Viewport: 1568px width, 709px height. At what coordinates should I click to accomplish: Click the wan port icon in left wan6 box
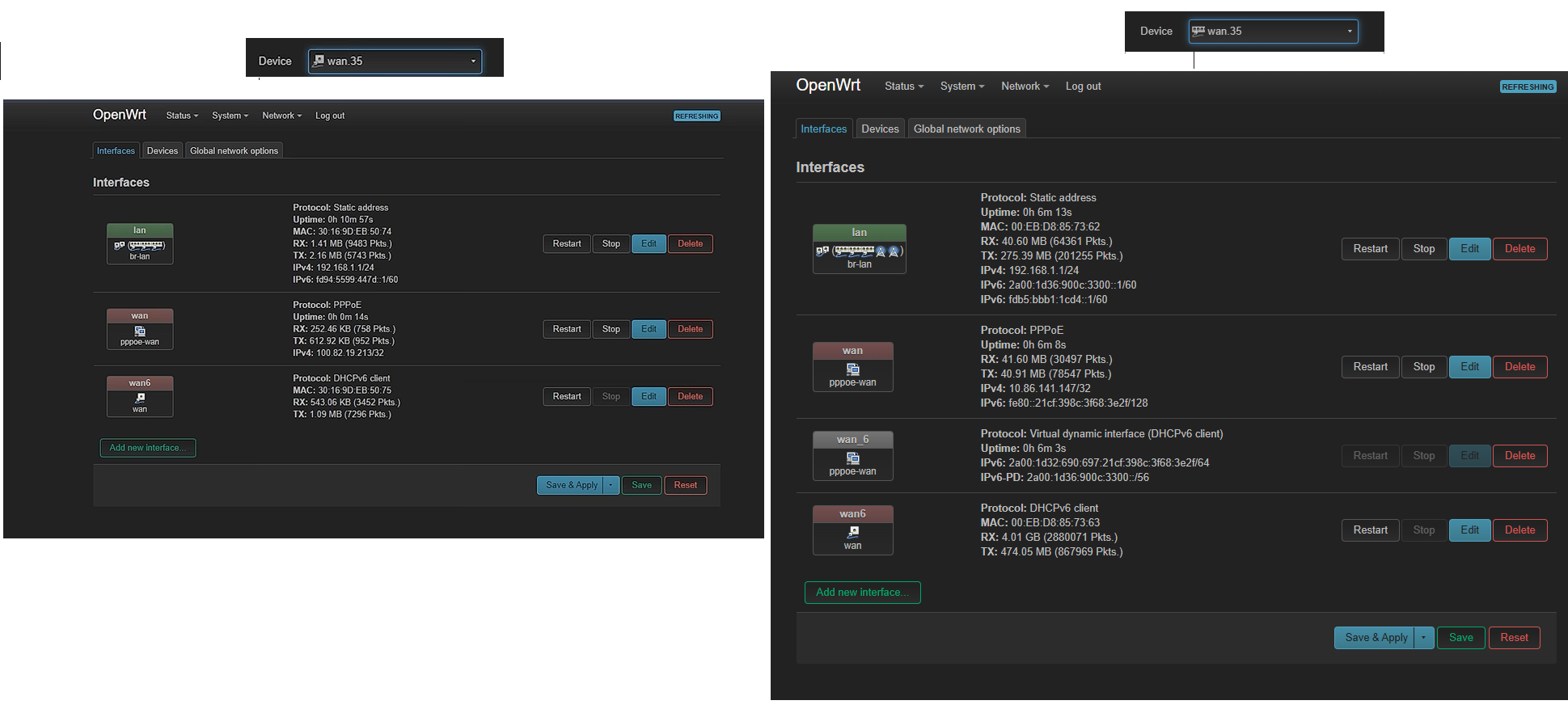[140, 398]
